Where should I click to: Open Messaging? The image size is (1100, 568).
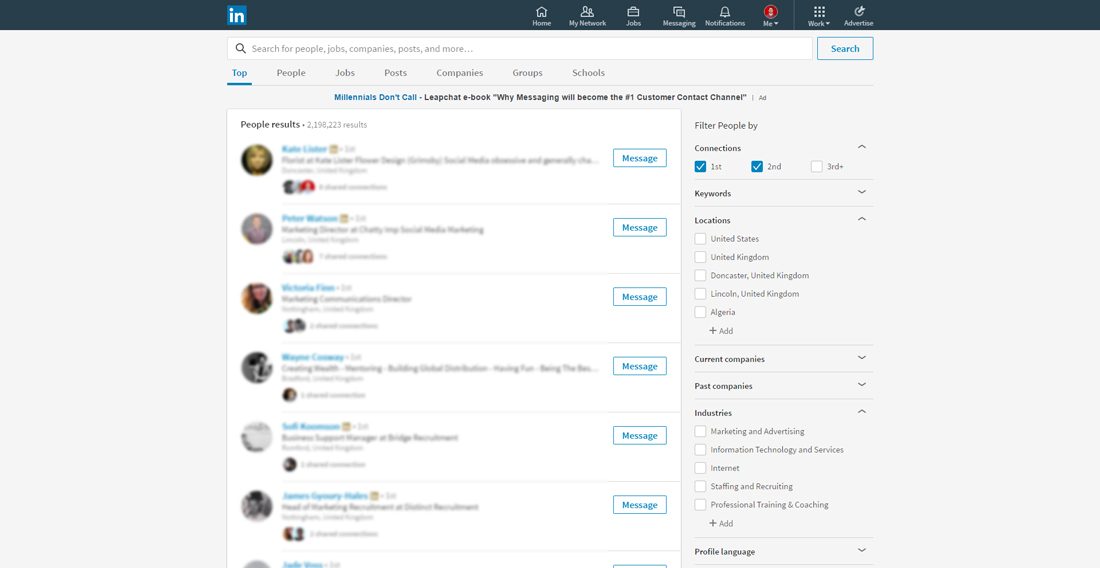coord(679,15)
